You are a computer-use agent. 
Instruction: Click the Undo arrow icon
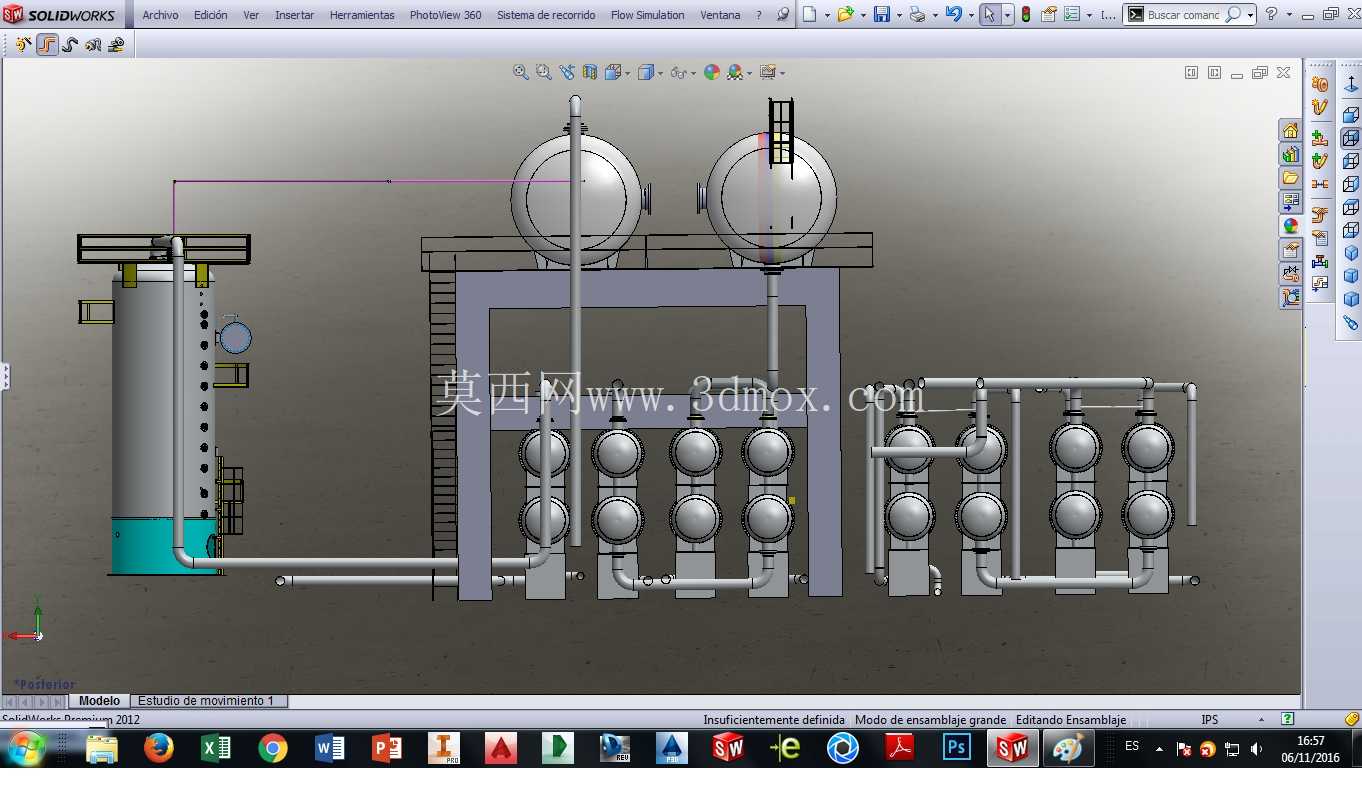click(953, 15)
